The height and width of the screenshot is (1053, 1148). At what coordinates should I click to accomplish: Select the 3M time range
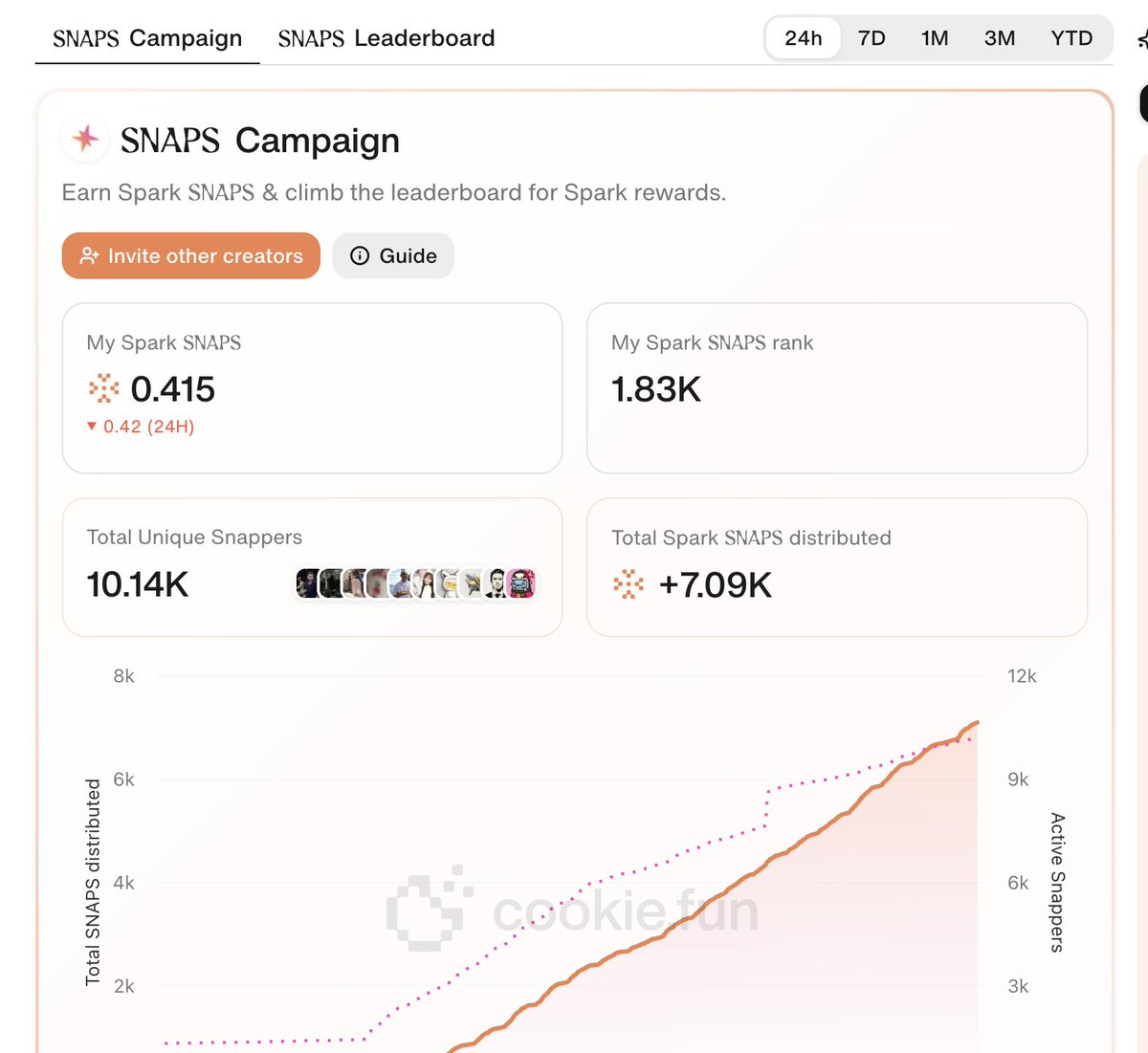click(x=1000, y=38)
